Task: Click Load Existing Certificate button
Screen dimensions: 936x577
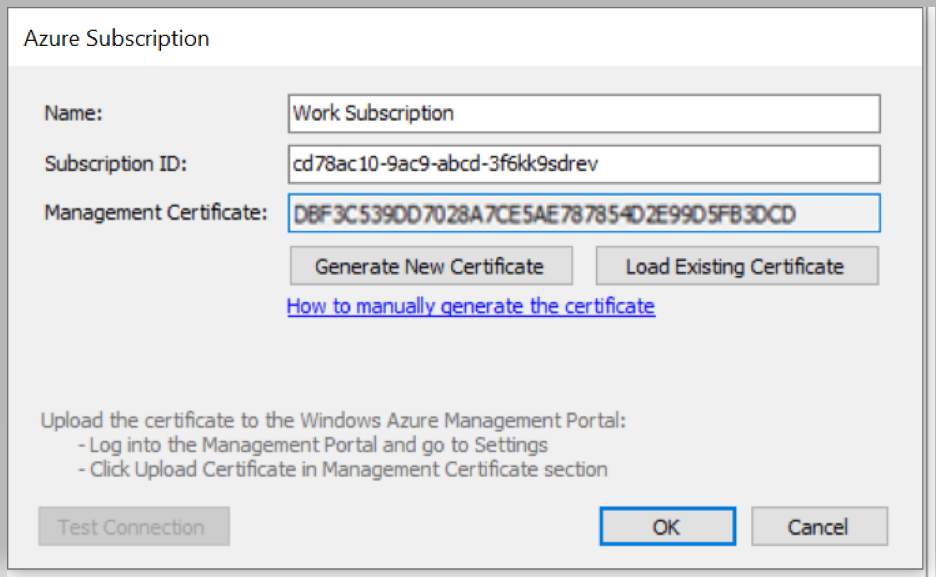Action: (737, 266)
